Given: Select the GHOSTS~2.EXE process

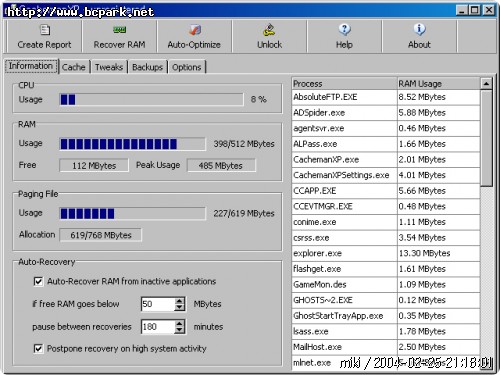Looking at the screenshot, I should point(386,300).
